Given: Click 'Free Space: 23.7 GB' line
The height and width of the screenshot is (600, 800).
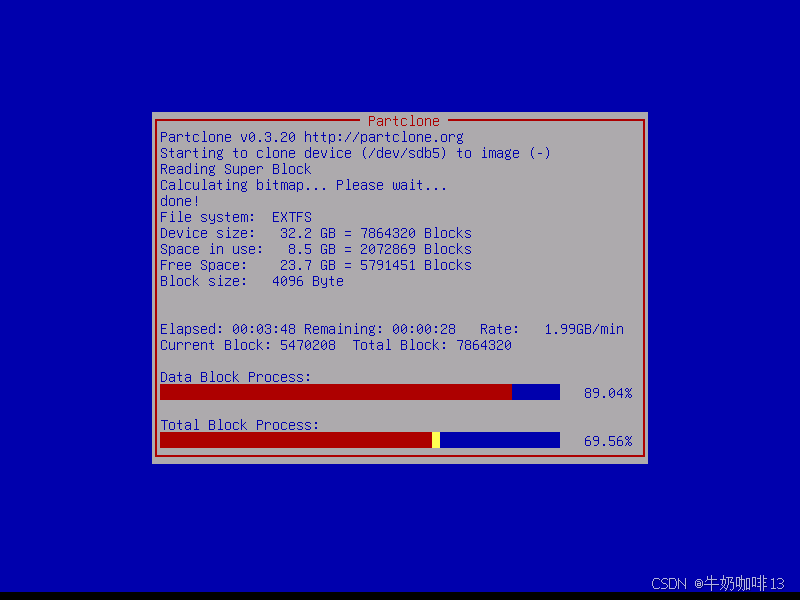Looking at the screenshot, I should [316, 265].
